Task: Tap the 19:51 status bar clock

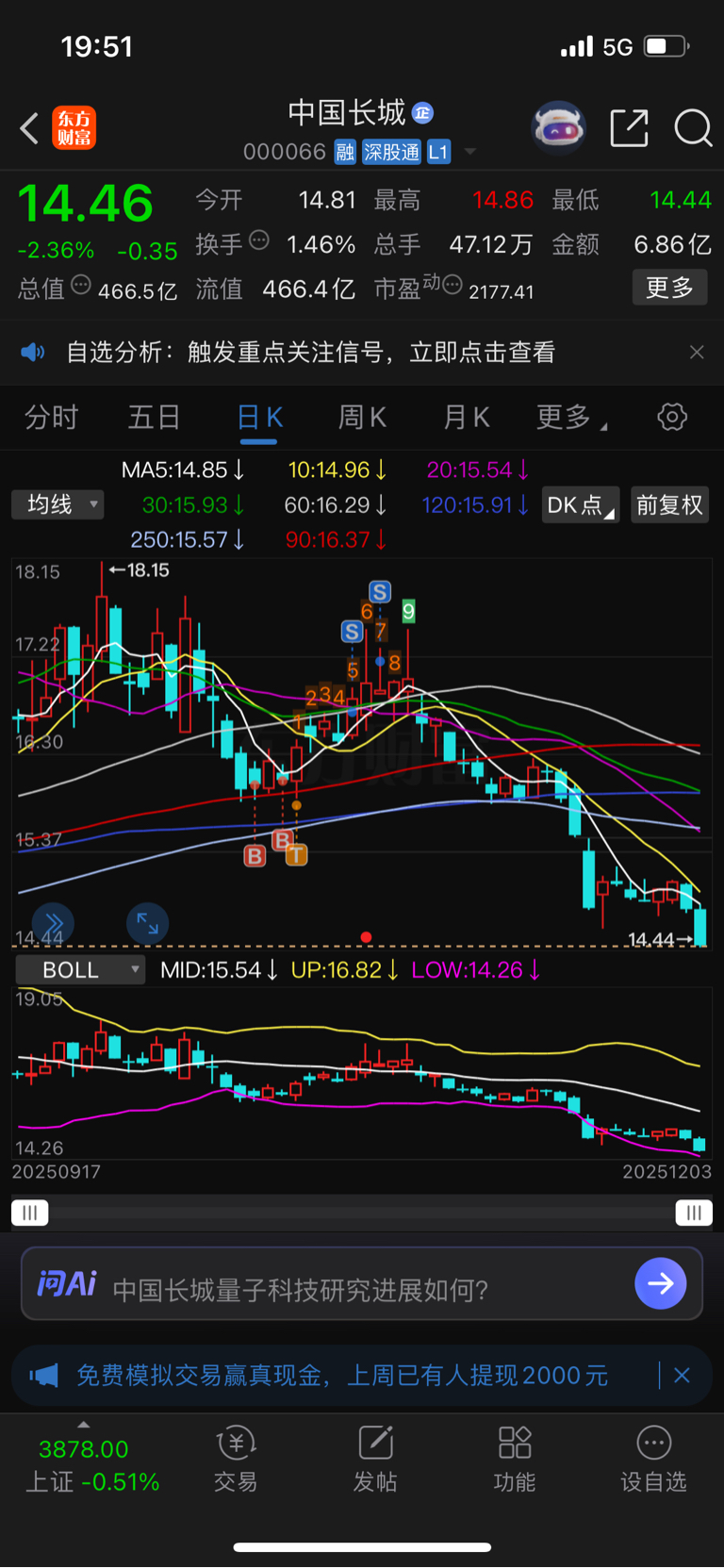Action: click(x=96, y=46)
